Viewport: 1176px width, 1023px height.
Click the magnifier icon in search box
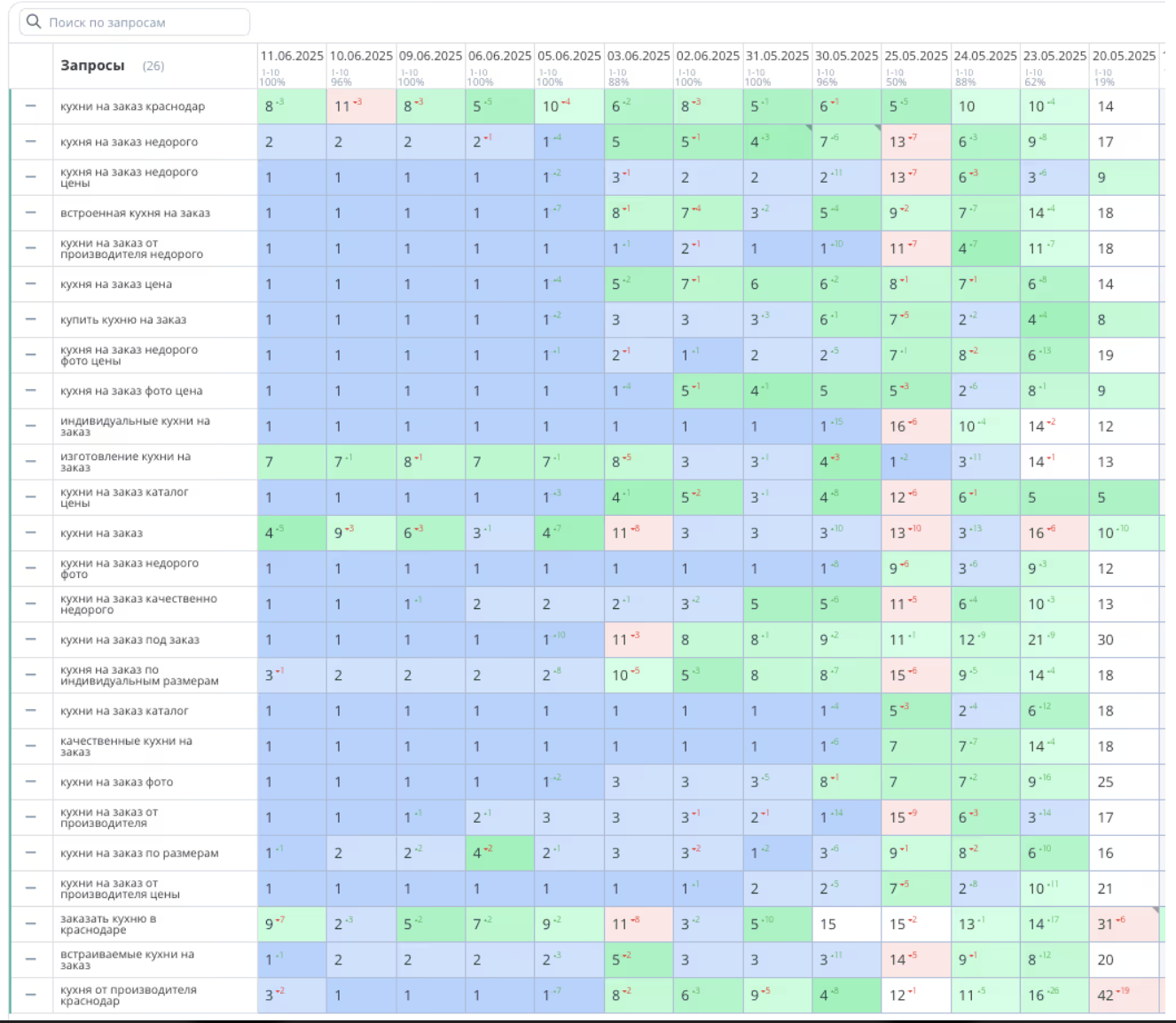tap(34, 22)
